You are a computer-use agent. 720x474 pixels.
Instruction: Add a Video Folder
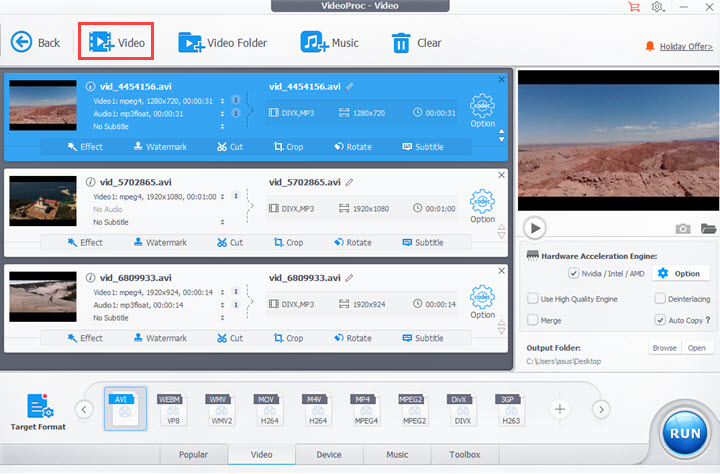click(x=222, y=43)
